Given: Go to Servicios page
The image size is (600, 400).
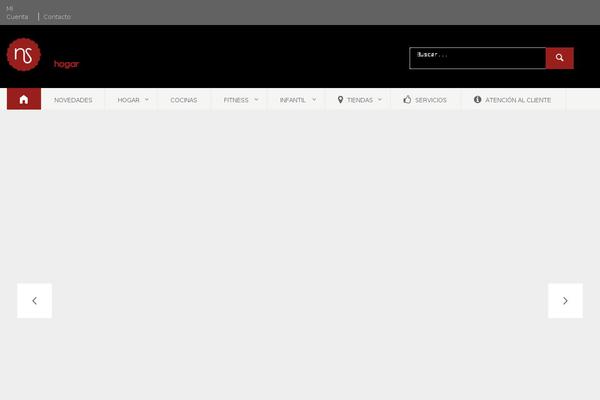Looking at the screenshot, I should coord(431,100).
